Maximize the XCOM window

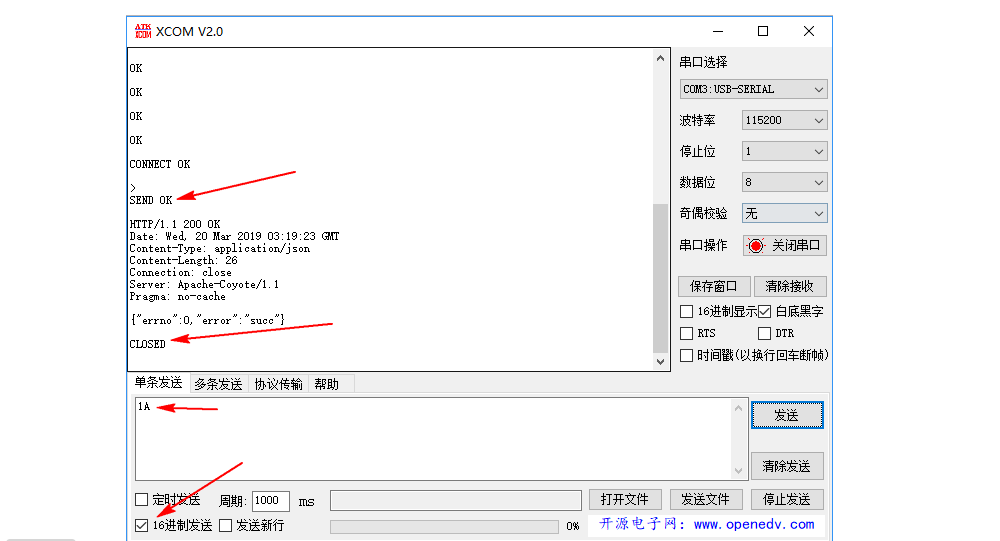point(763,31)
